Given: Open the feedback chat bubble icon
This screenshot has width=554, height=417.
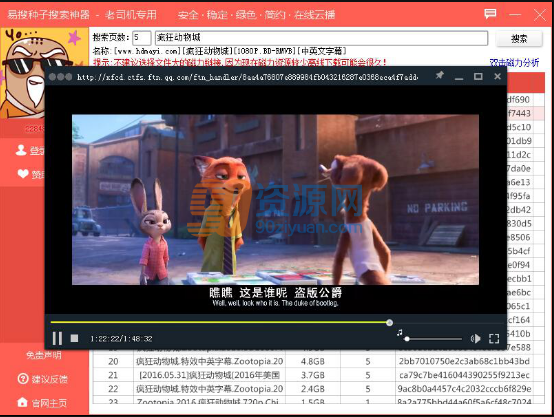Looking at the screenshot, I should [490, 14].
